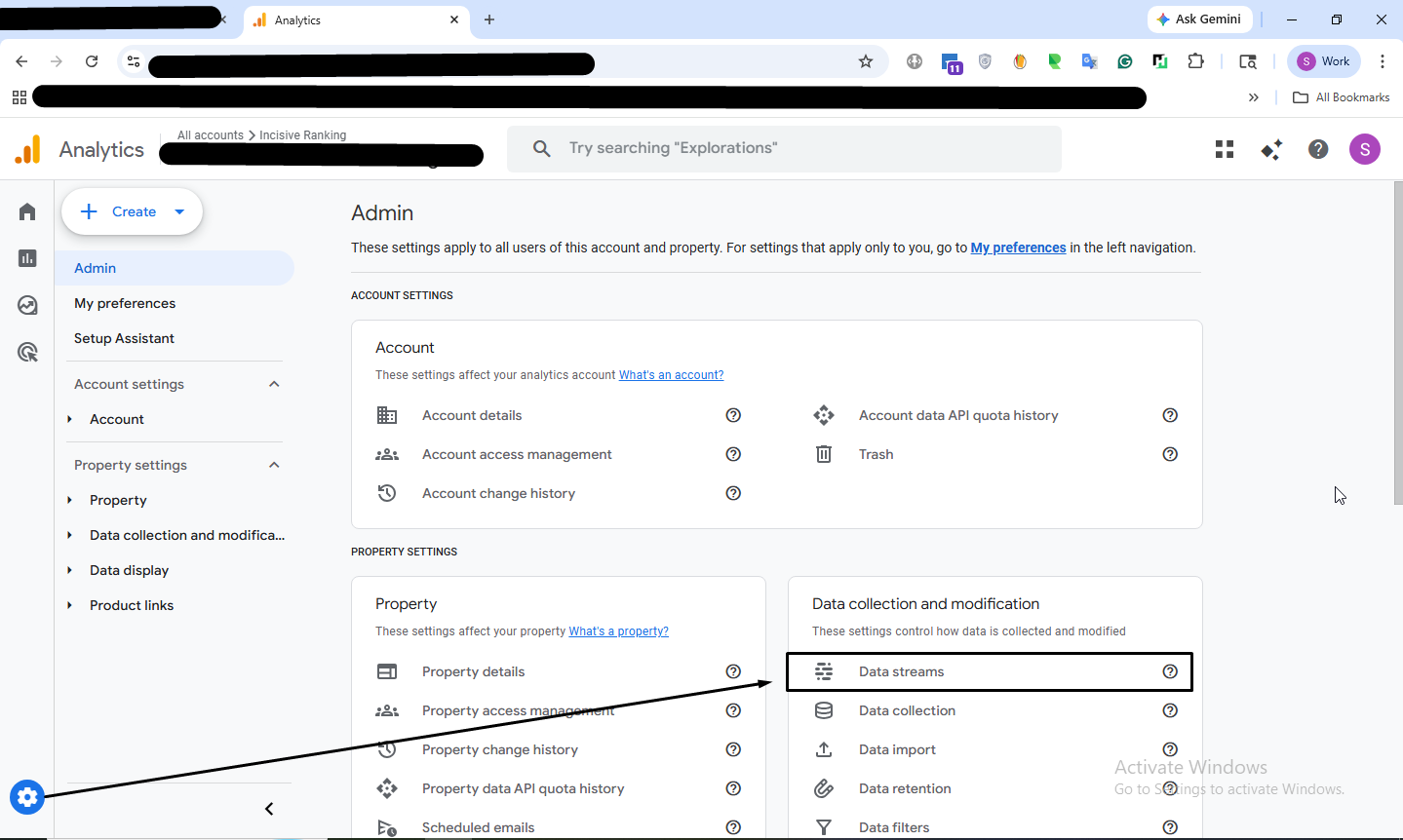This screenshot has height=840, width=1403.
Task: Open a new browser tab with plus
Action: [x=489, y=19]
